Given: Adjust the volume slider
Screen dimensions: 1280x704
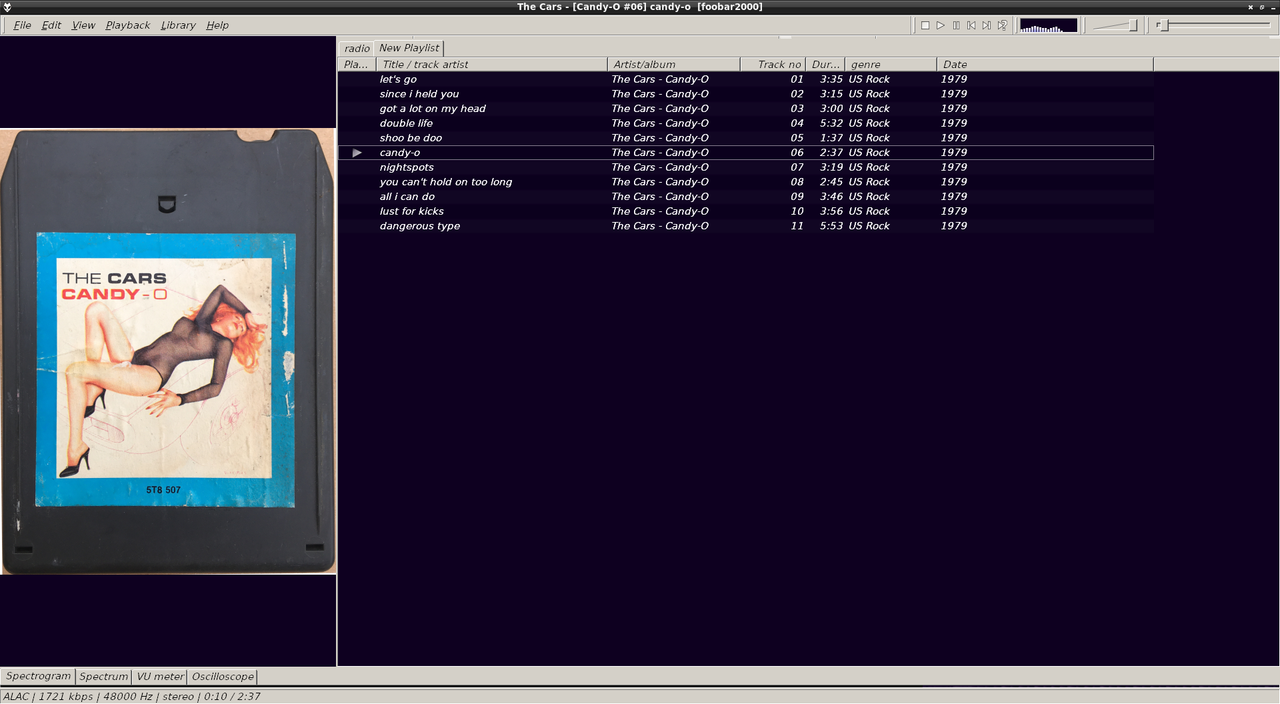Looking at the screenshot, I should point(1115,25).
